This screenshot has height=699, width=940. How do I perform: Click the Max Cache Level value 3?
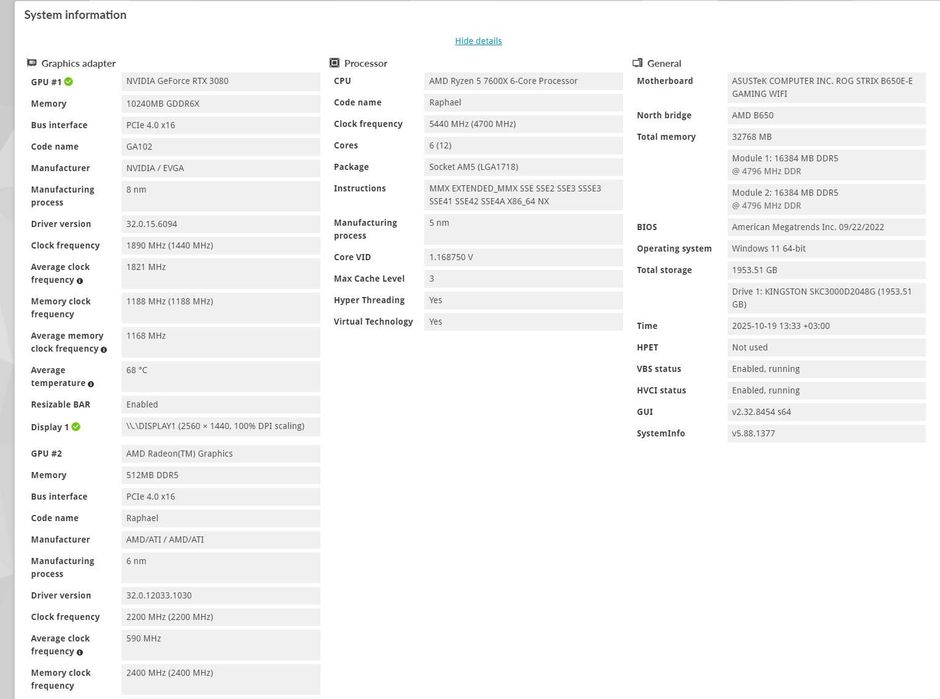pos(523,279)
